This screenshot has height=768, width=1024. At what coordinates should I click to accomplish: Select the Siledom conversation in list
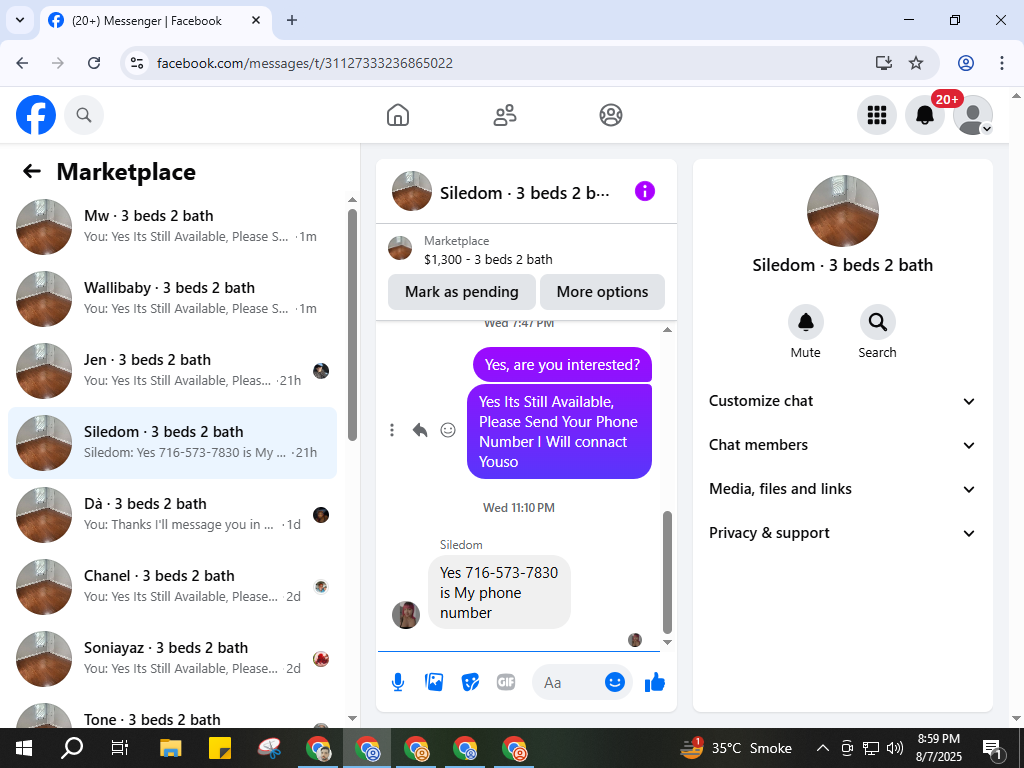click(x=172, y=443)
